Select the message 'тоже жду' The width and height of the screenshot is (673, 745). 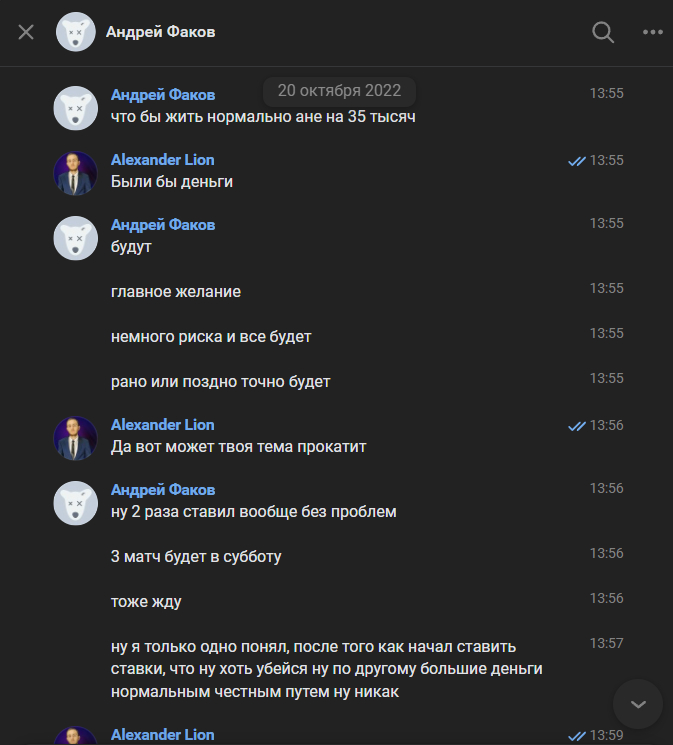click(x=146, y=602)
